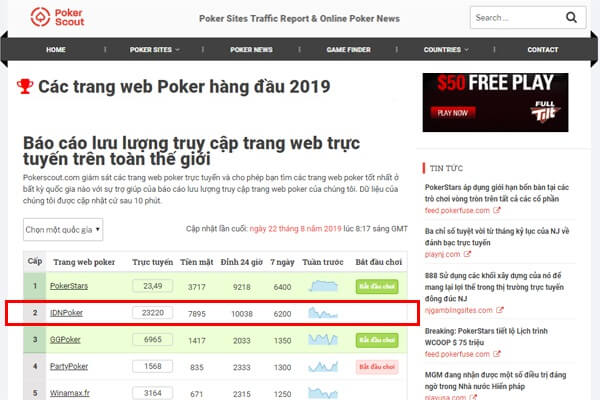
Task: Click the red trophy icon by the heading
Action: click(x=25, y=87)
